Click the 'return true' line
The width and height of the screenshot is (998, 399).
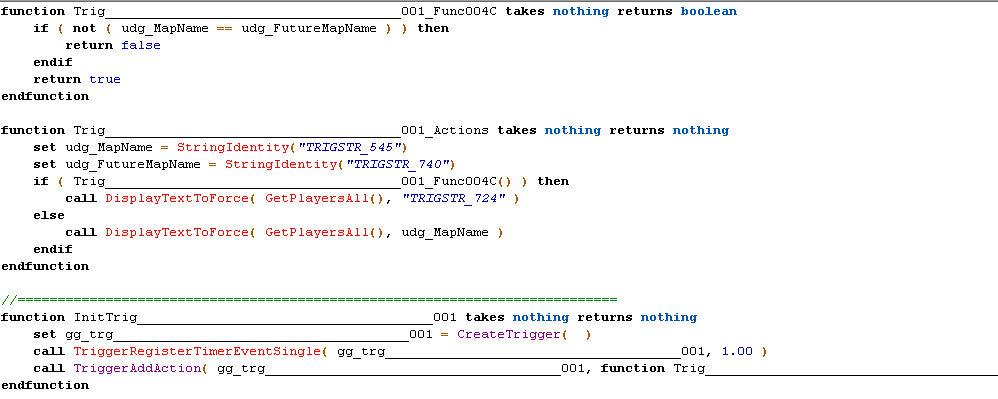point(76,80)
